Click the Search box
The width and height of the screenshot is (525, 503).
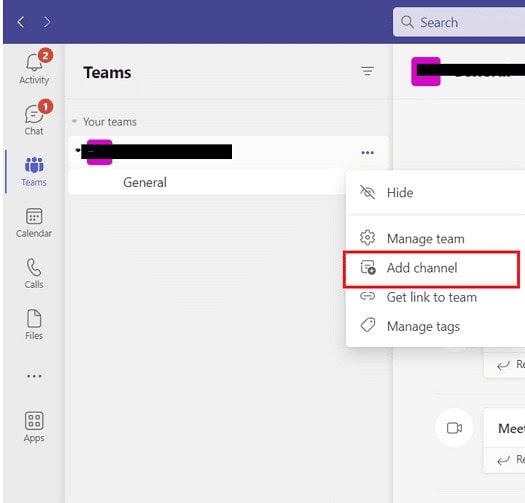click(x=459, y=22)
